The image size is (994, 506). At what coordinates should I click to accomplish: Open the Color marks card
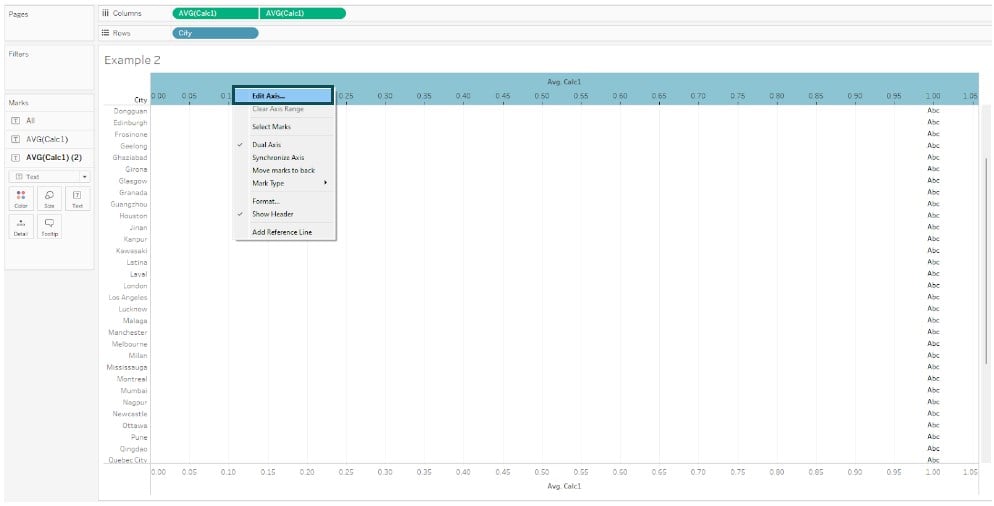click(21, 198)
